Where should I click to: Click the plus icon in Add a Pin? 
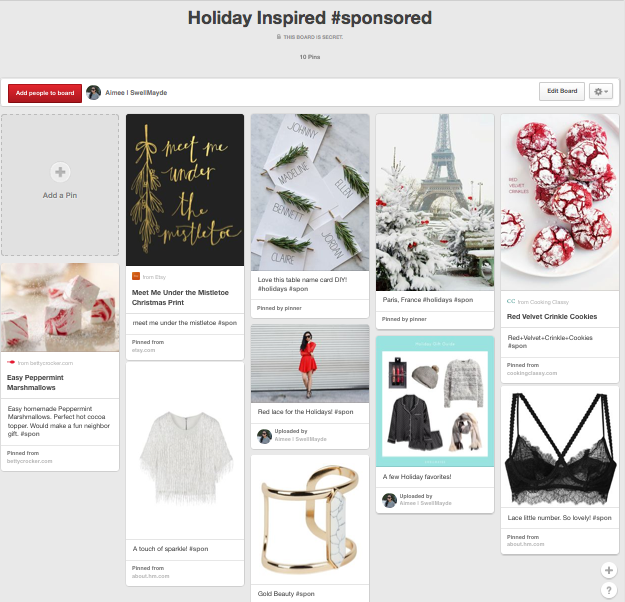coord(60,172)
